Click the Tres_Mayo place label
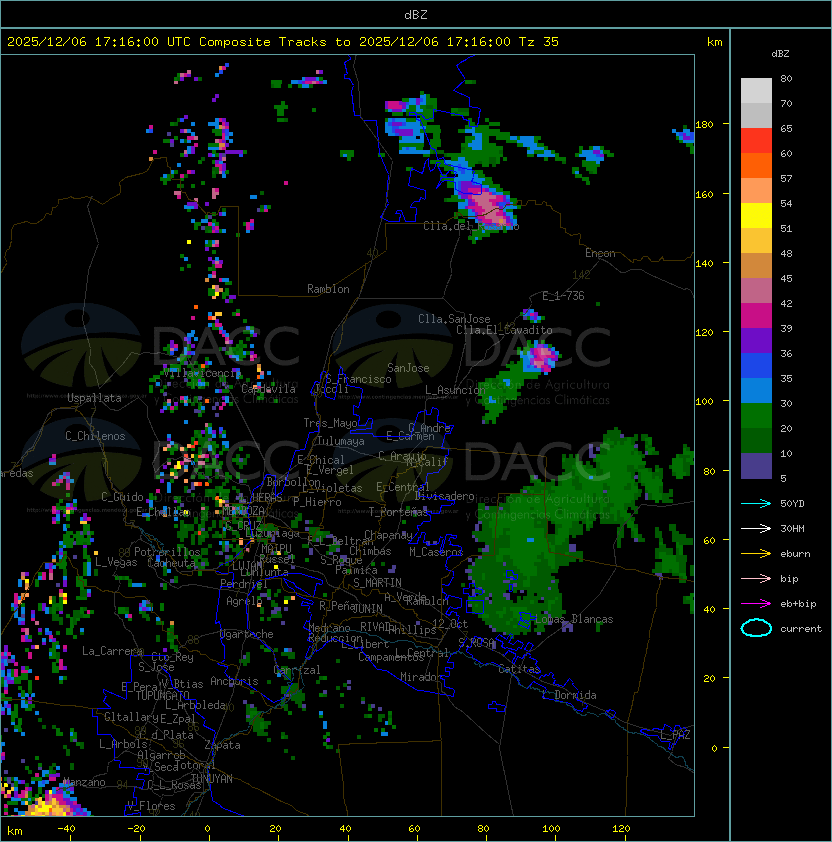The width and height of the screenshot is (832, 842). [330, 423]
